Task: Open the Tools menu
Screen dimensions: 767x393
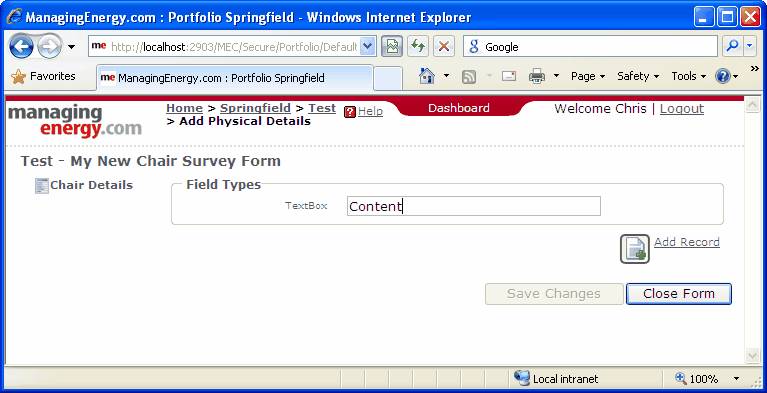Action: (688, 76)
